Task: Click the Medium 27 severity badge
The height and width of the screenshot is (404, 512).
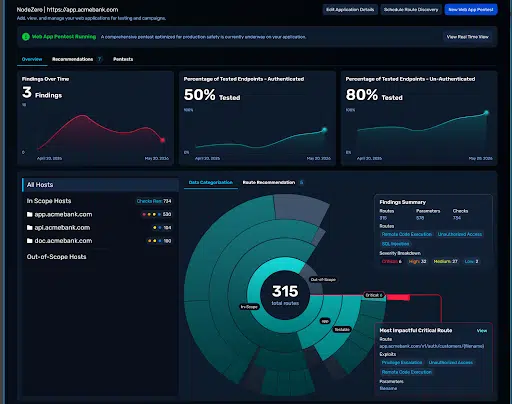Action: pos(445,261)
